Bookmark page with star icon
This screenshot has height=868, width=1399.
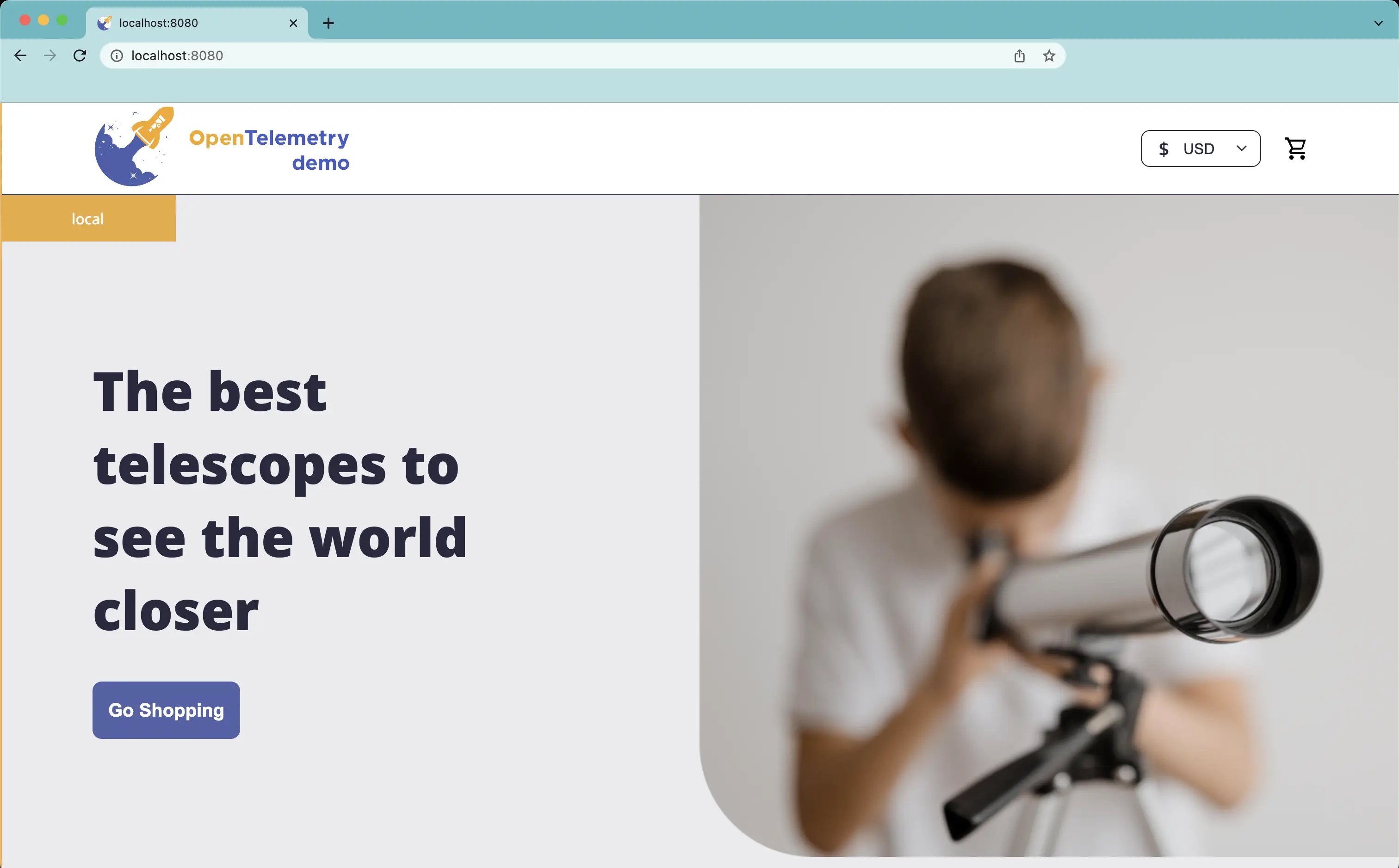[x=1049, y=56]
